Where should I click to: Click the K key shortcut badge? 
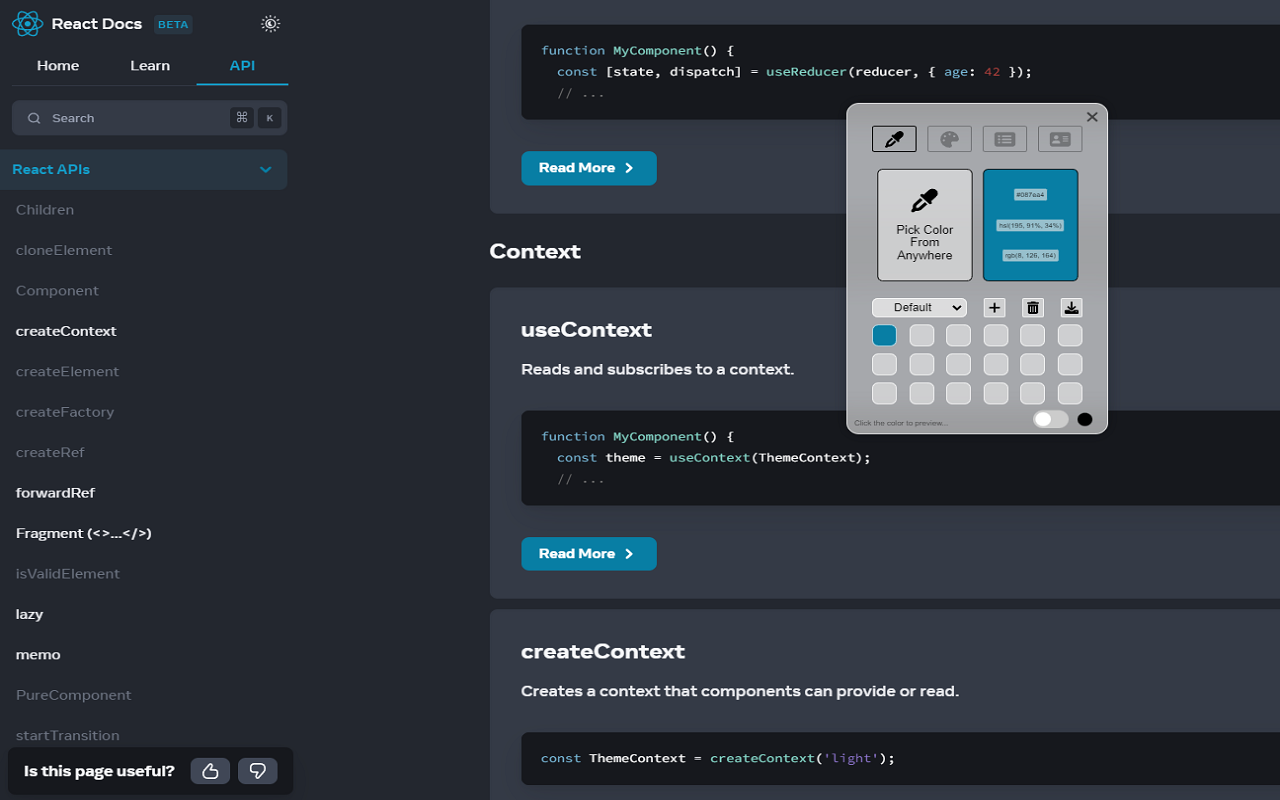(269, 118)
